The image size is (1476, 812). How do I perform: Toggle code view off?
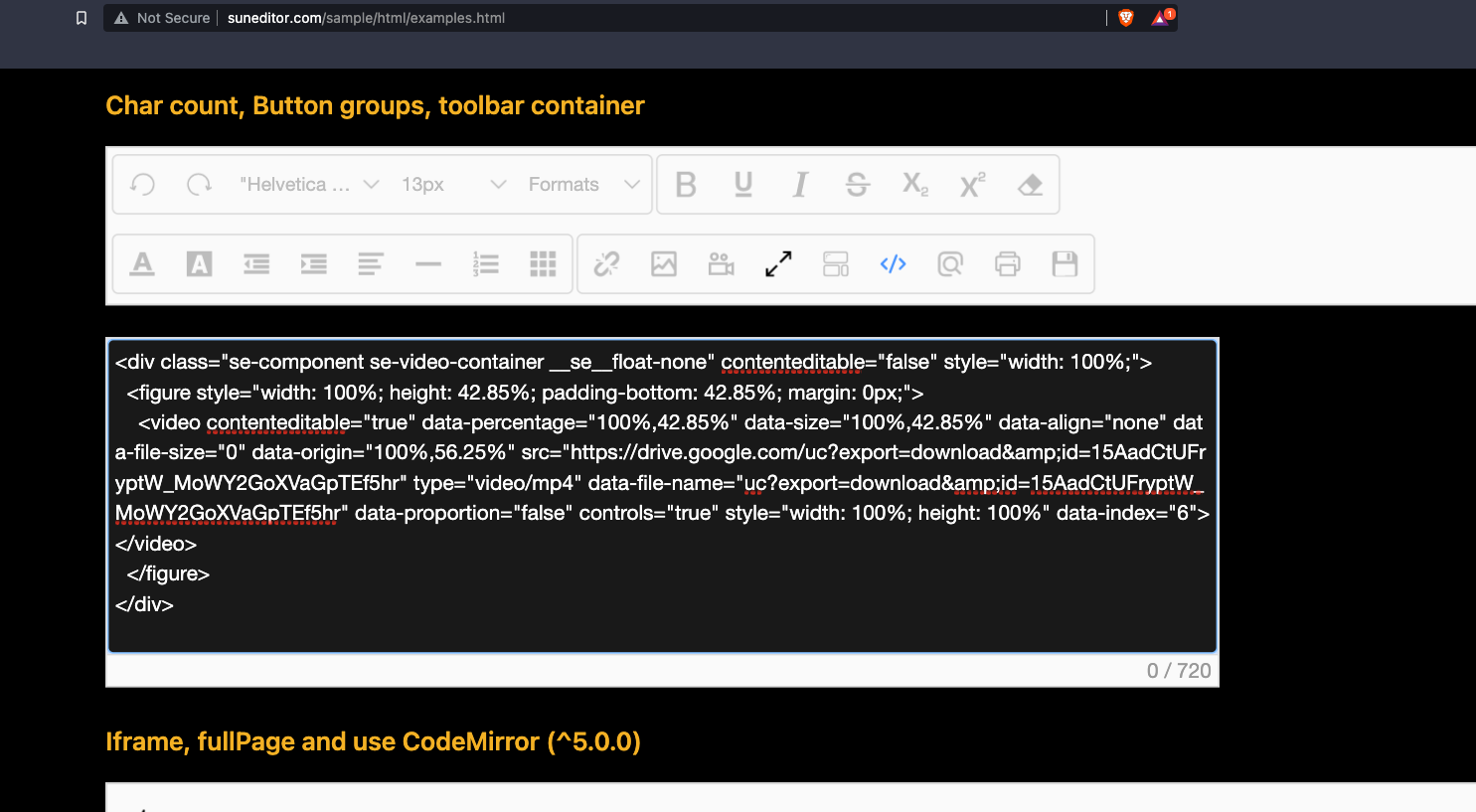[893, 263]
